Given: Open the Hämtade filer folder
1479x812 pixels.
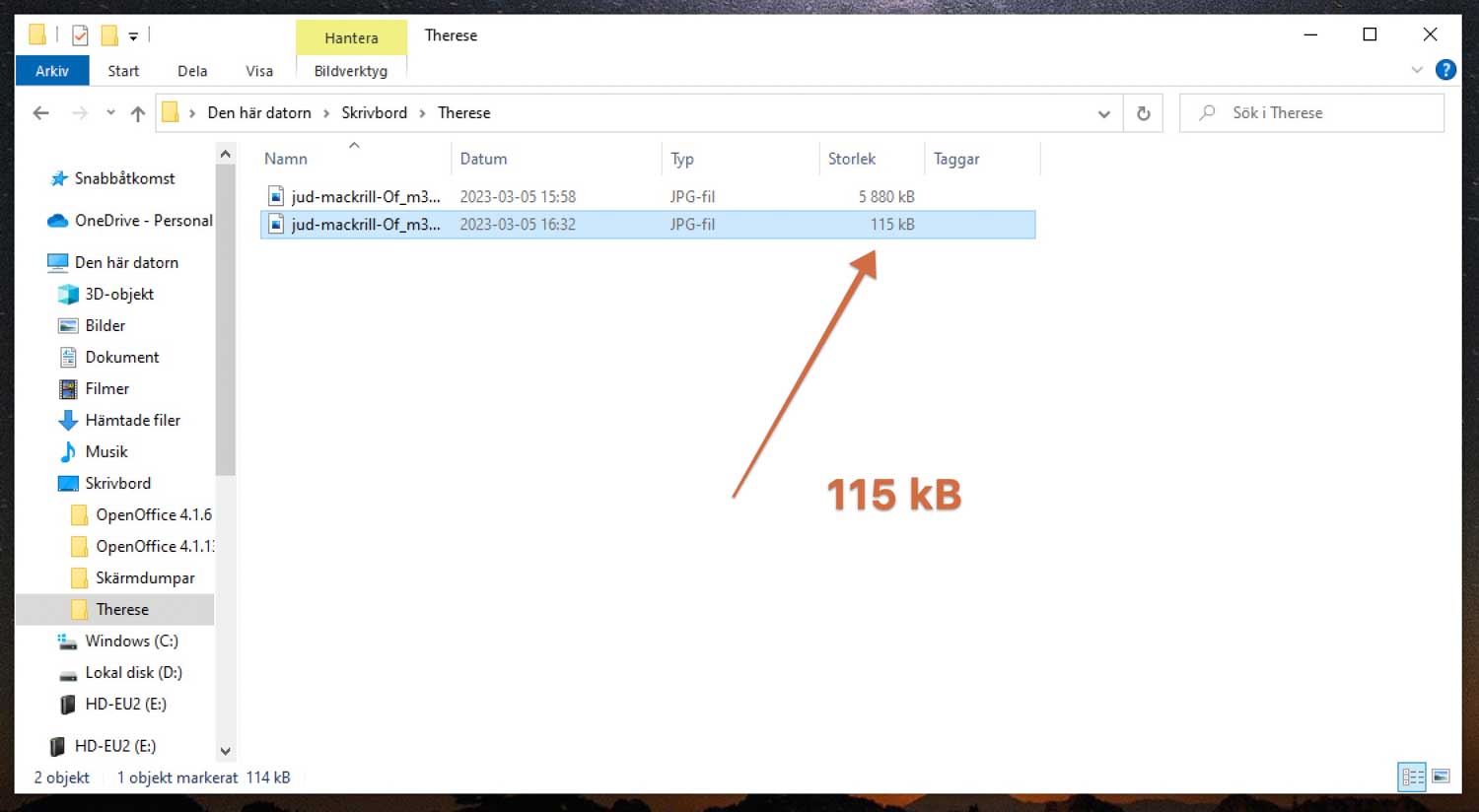Looking at the screenshot, I should 132,420.
